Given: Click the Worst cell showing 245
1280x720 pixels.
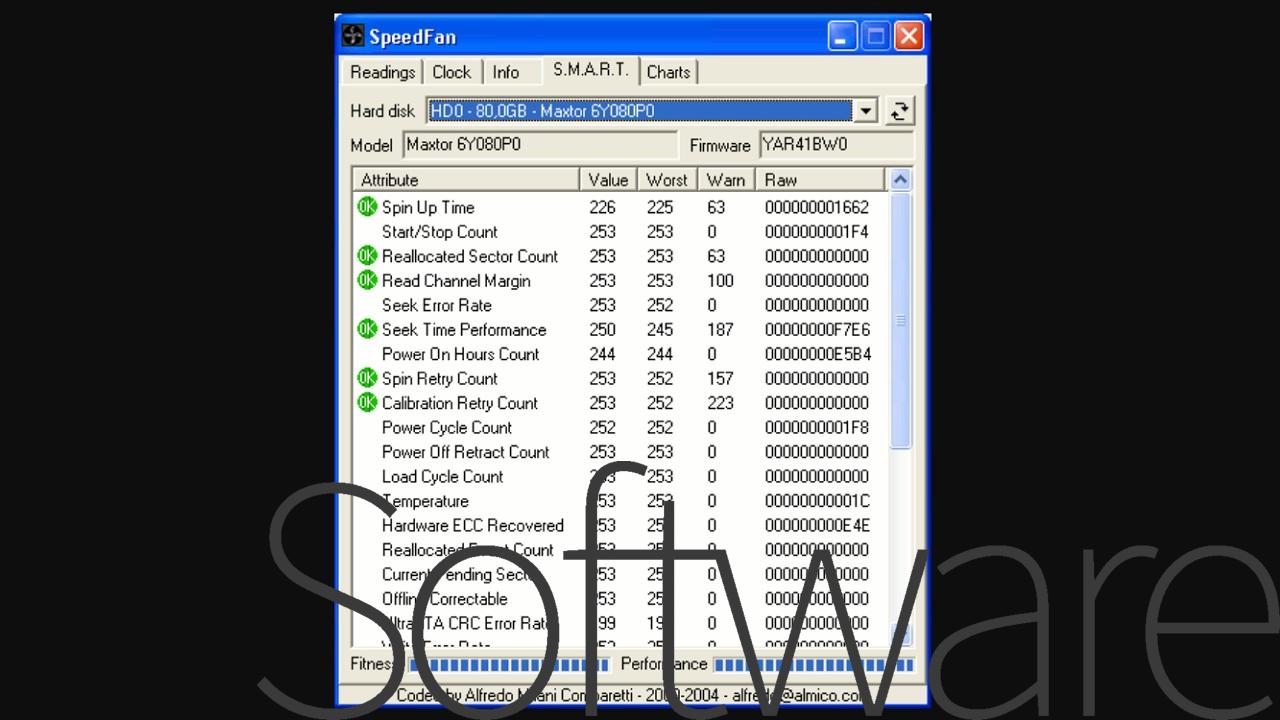Looking at the screenshot, I should [x=660, y=330].
